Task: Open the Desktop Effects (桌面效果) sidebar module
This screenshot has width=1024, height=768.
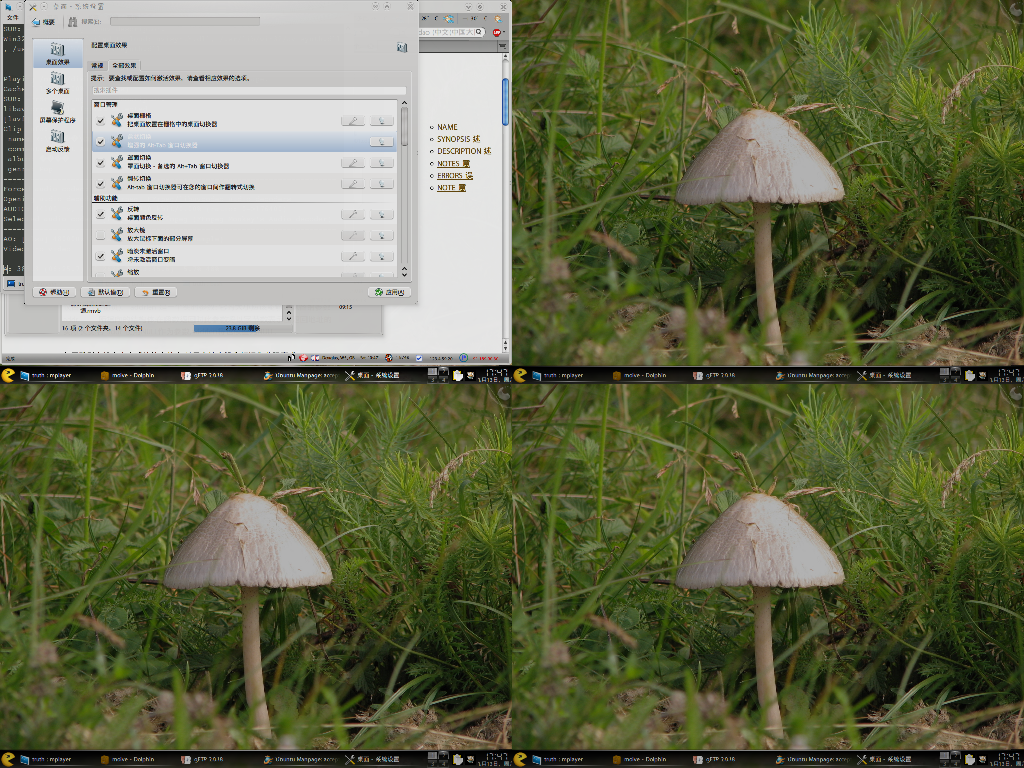Action: pyautogui.click(x=58, y=53)
